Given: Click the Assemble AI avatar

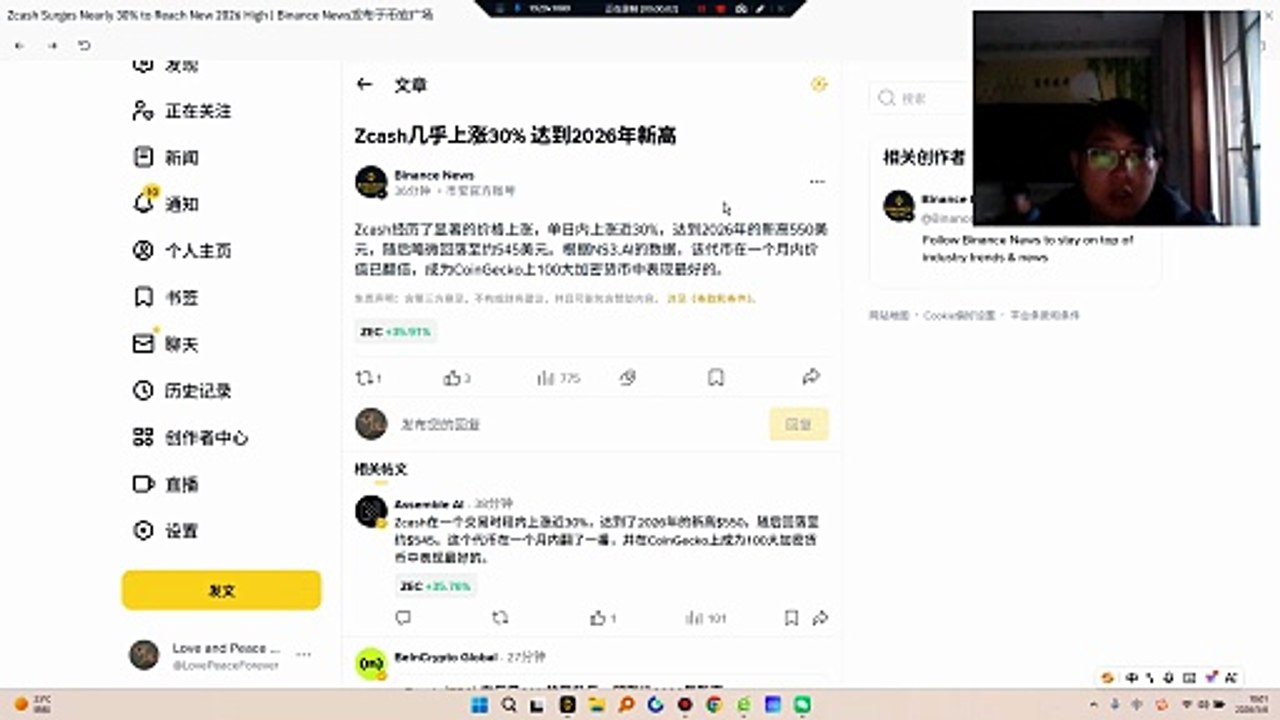Looking at the screenshot, I should click(x=371, y=511).
